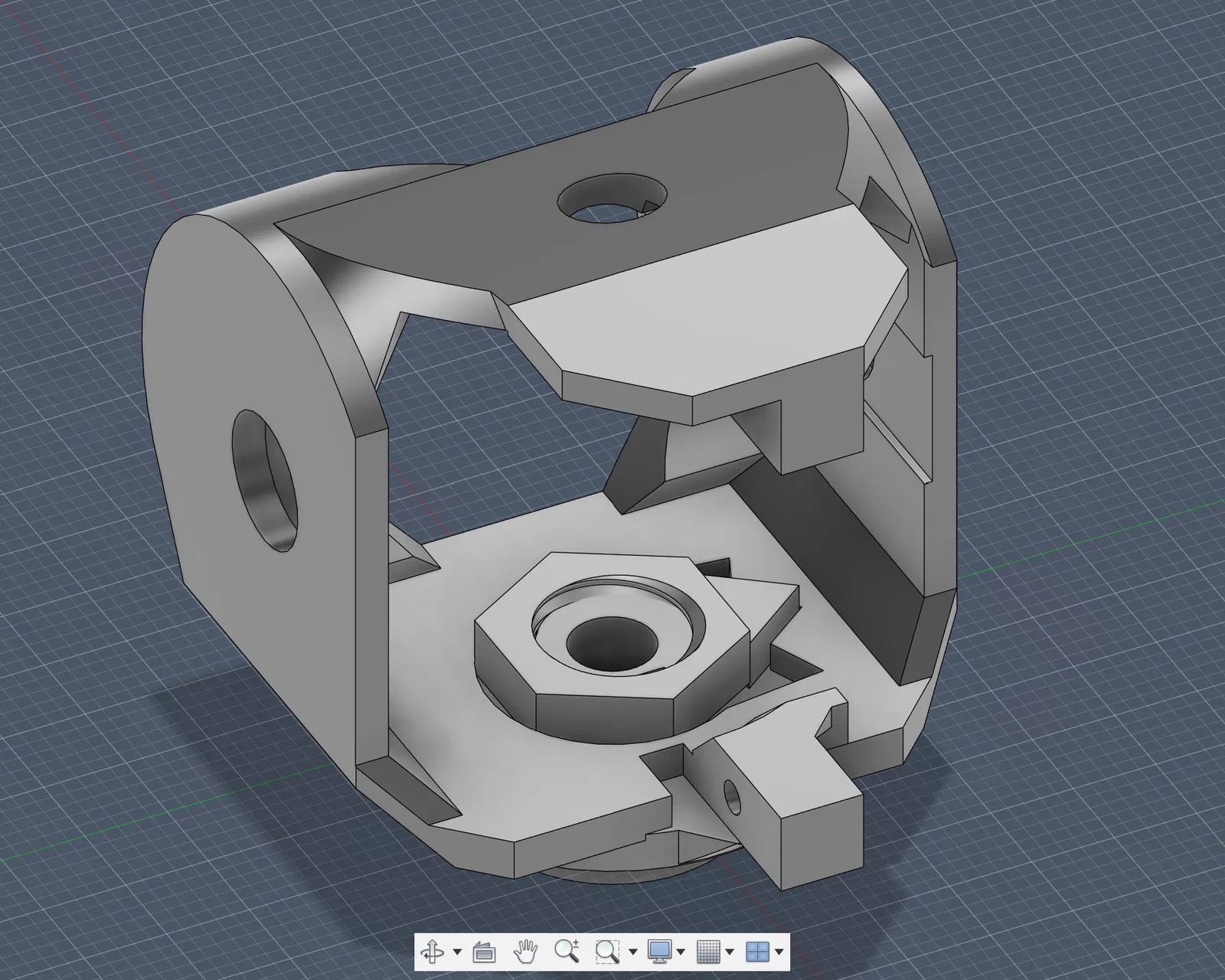Select the Zoom Window fit tool

click(x=607, y=952)
